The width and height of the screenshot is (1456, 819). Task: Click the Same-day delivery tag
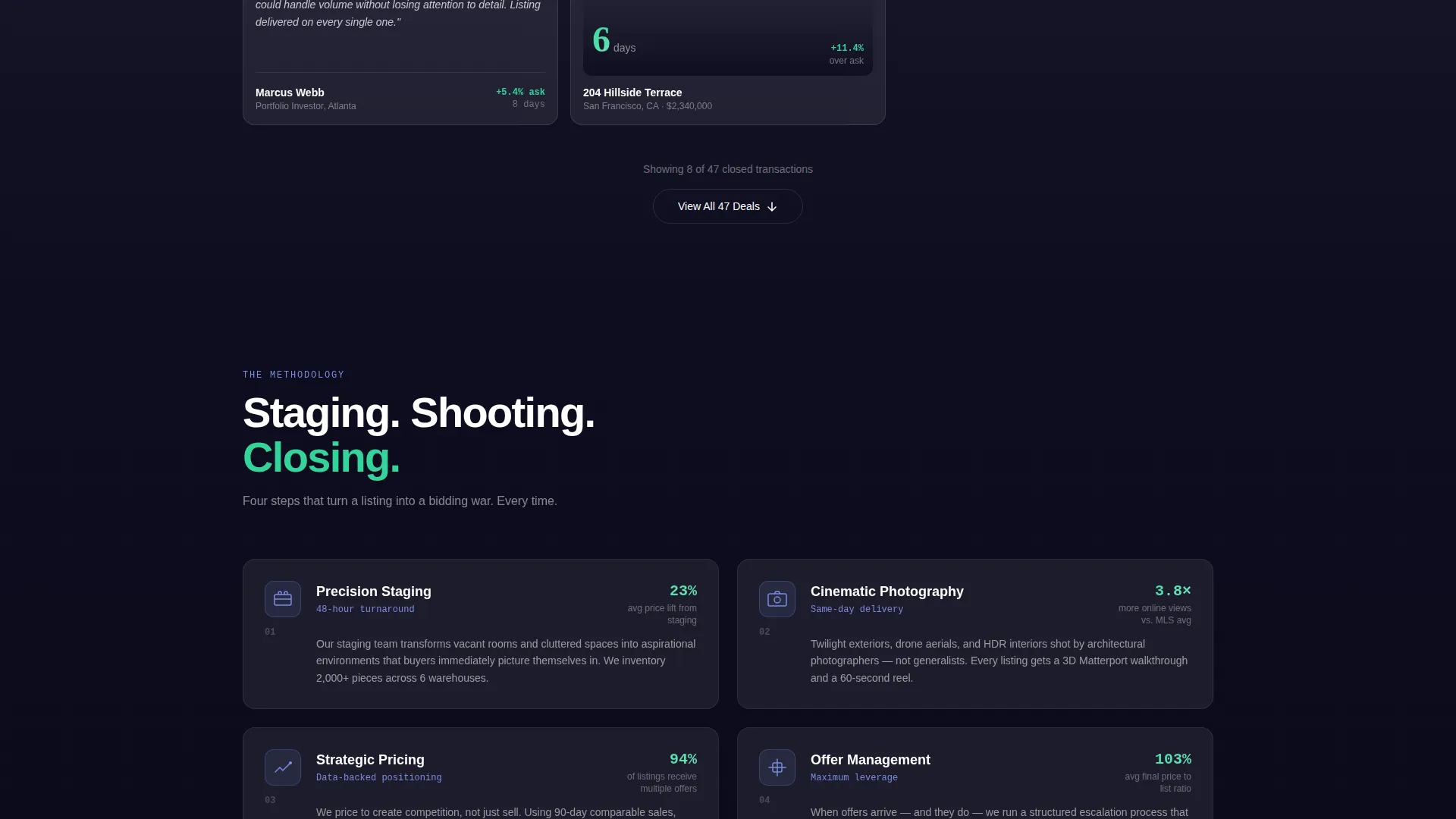click(x=857, y=610)
